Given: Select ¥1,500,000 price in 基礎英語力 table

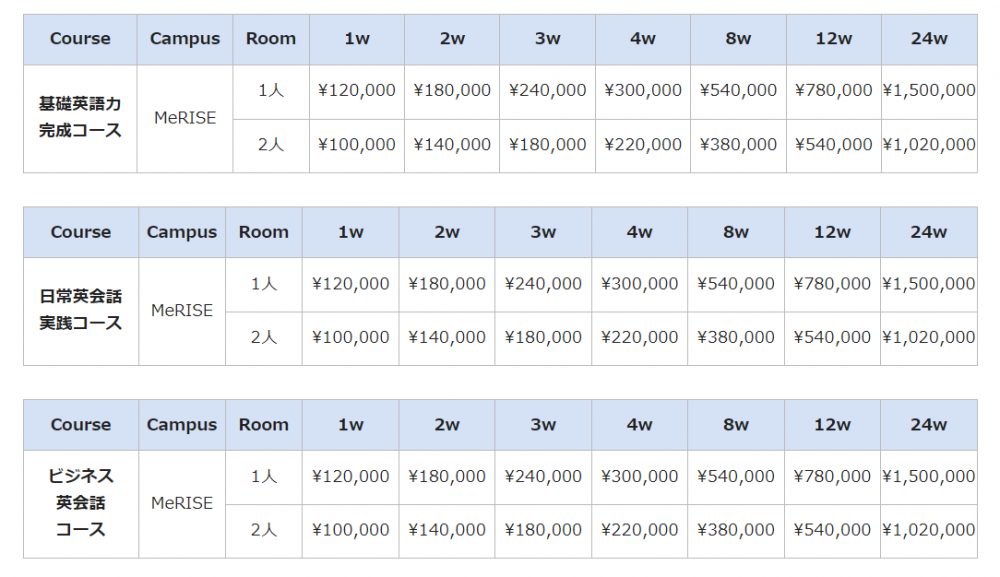Looking at the screenshot, I should point(929,91).
